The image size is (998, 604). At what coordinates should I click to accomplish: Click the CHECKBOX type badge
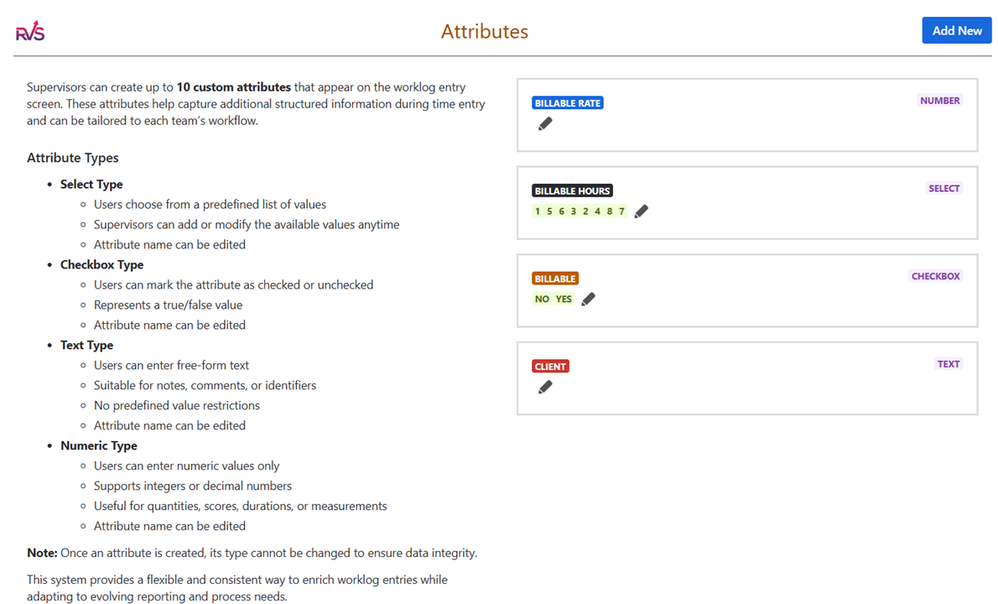pyautogui.click(x=935, y=276)
